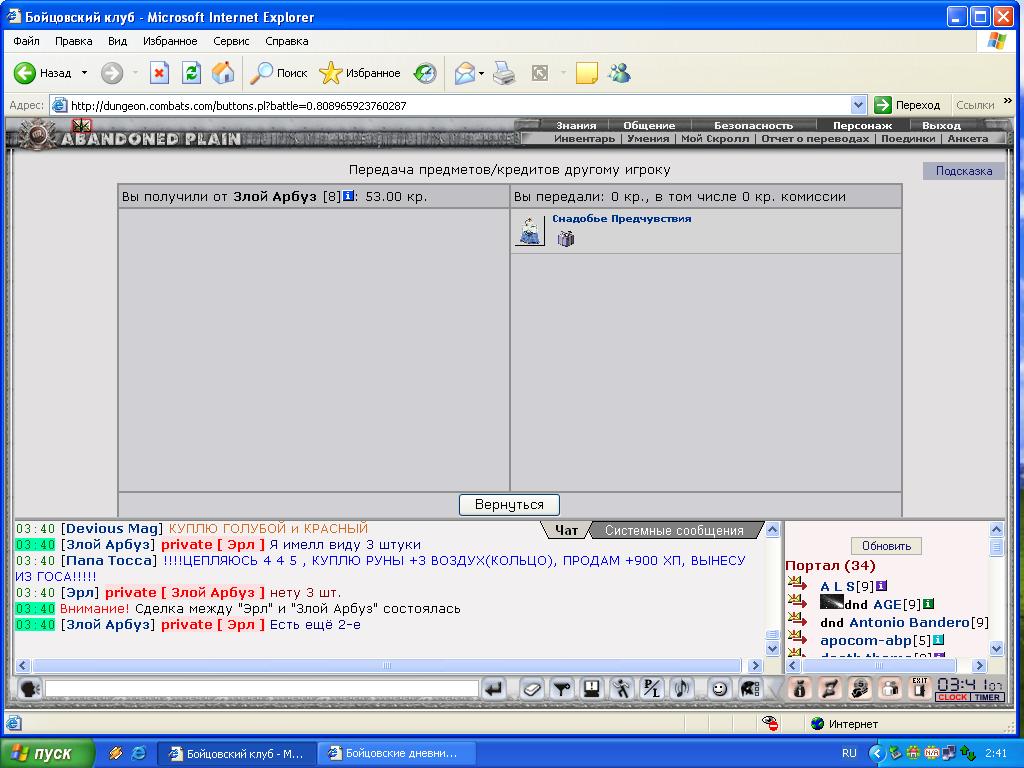Open the Правка menu
1024x768 pixels.
[x=73, y=41]
